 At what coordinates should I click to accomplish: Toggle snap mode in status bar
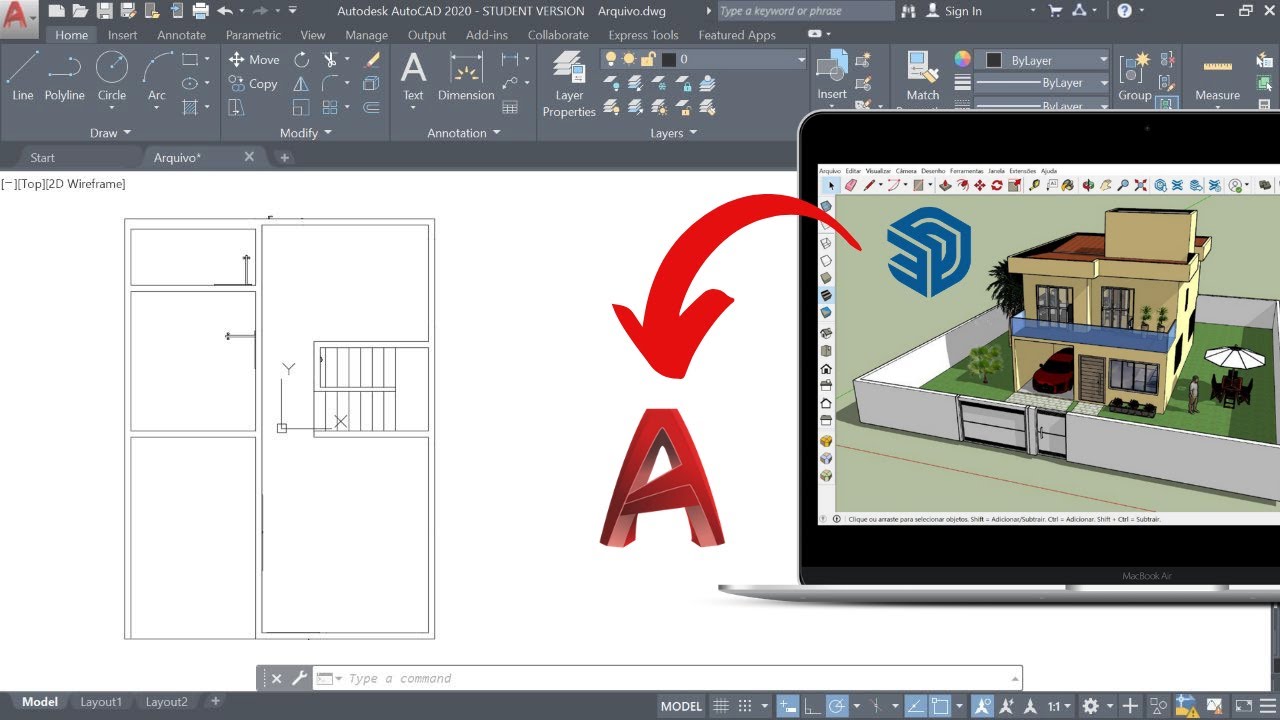coord(743,706)
